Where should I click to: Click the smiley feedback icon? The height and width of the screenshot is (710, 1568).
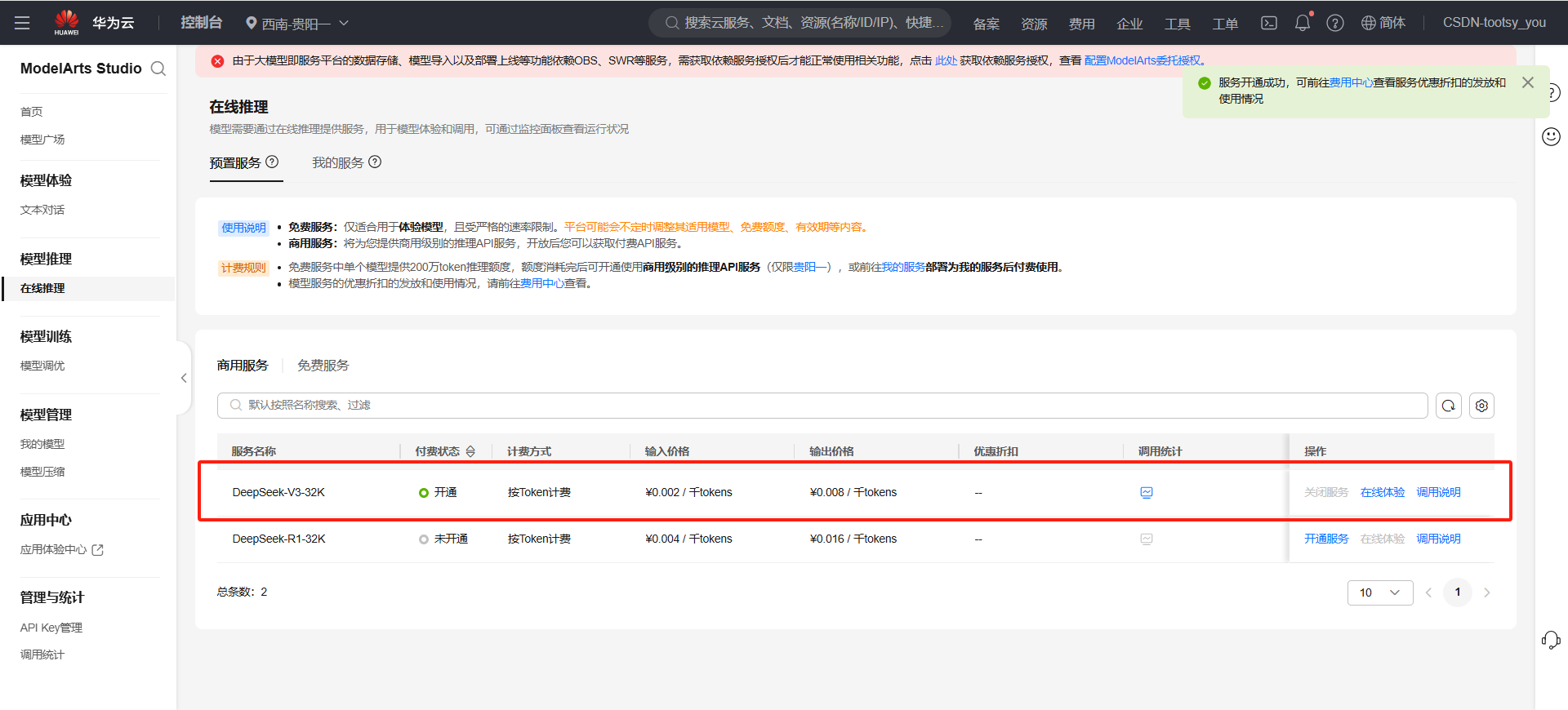(1551, 136)
